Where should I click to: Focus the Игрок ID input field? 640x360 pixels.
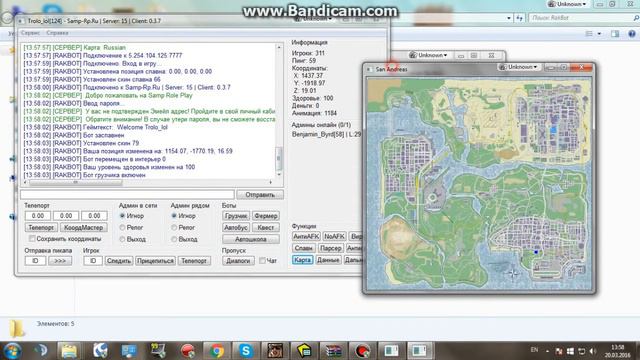(93, 260)
